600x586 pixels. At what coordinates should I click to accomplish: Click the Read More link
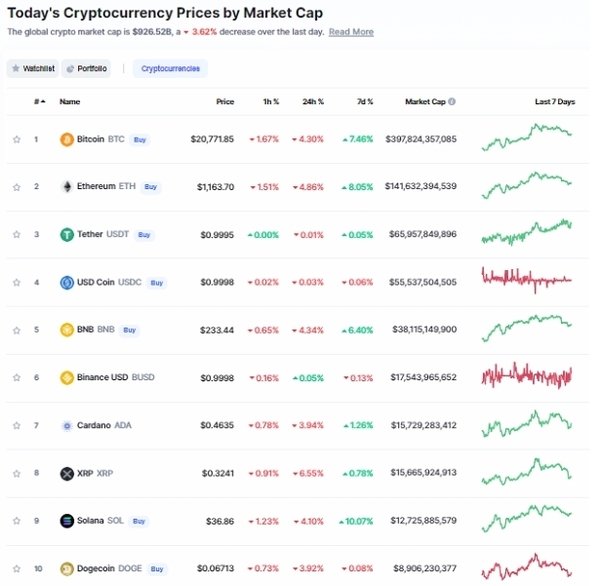(351, 32)
